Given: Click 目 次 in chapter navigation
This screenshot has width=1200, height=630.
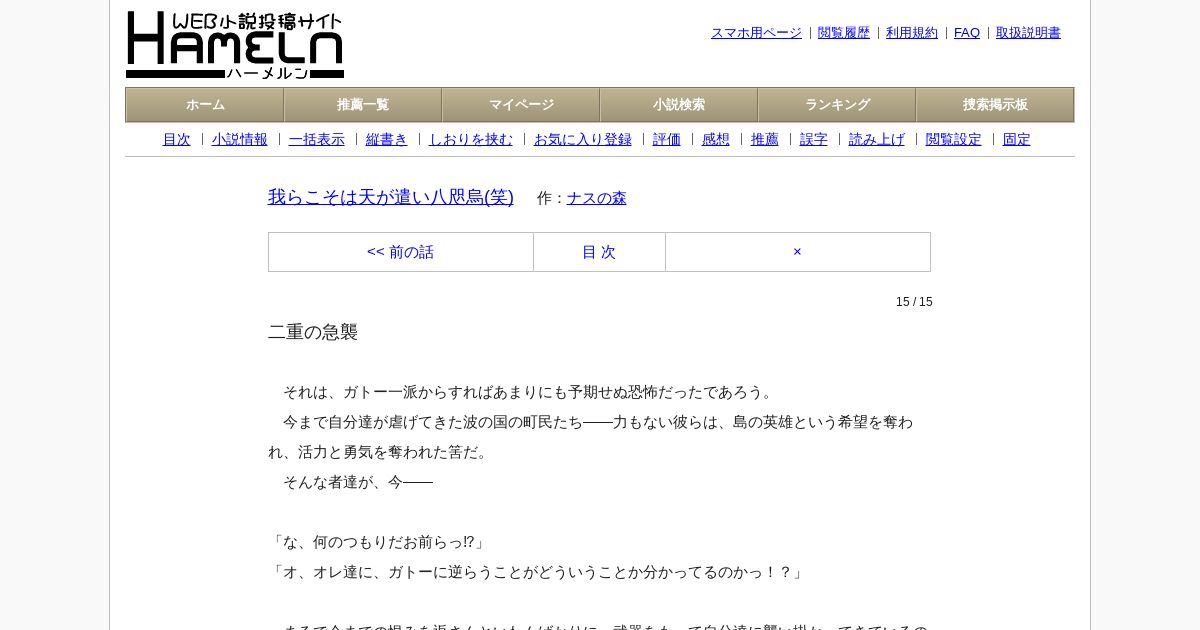Looking at the screenshot, I should (x=599, y=252).
